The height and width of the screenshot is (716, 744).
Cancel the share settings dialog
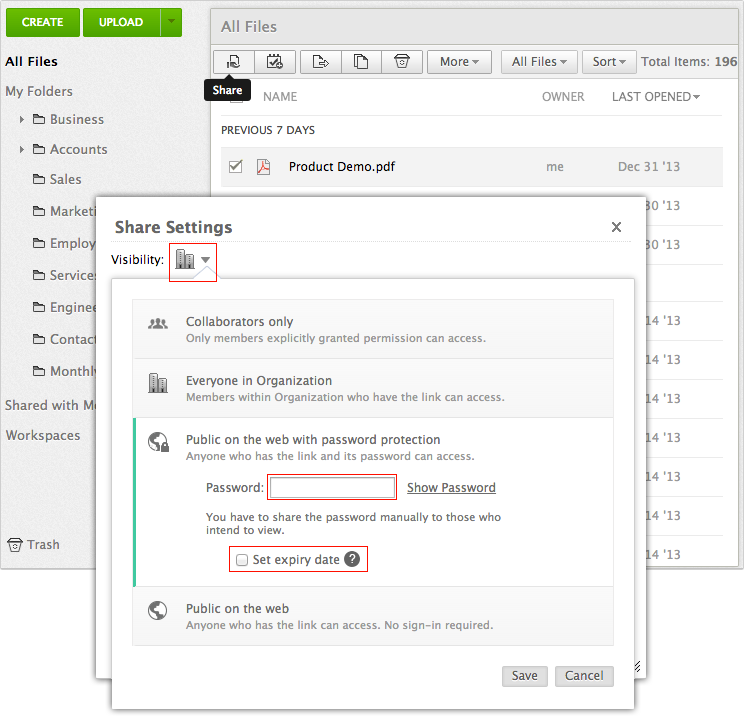[x=584, y=676]
